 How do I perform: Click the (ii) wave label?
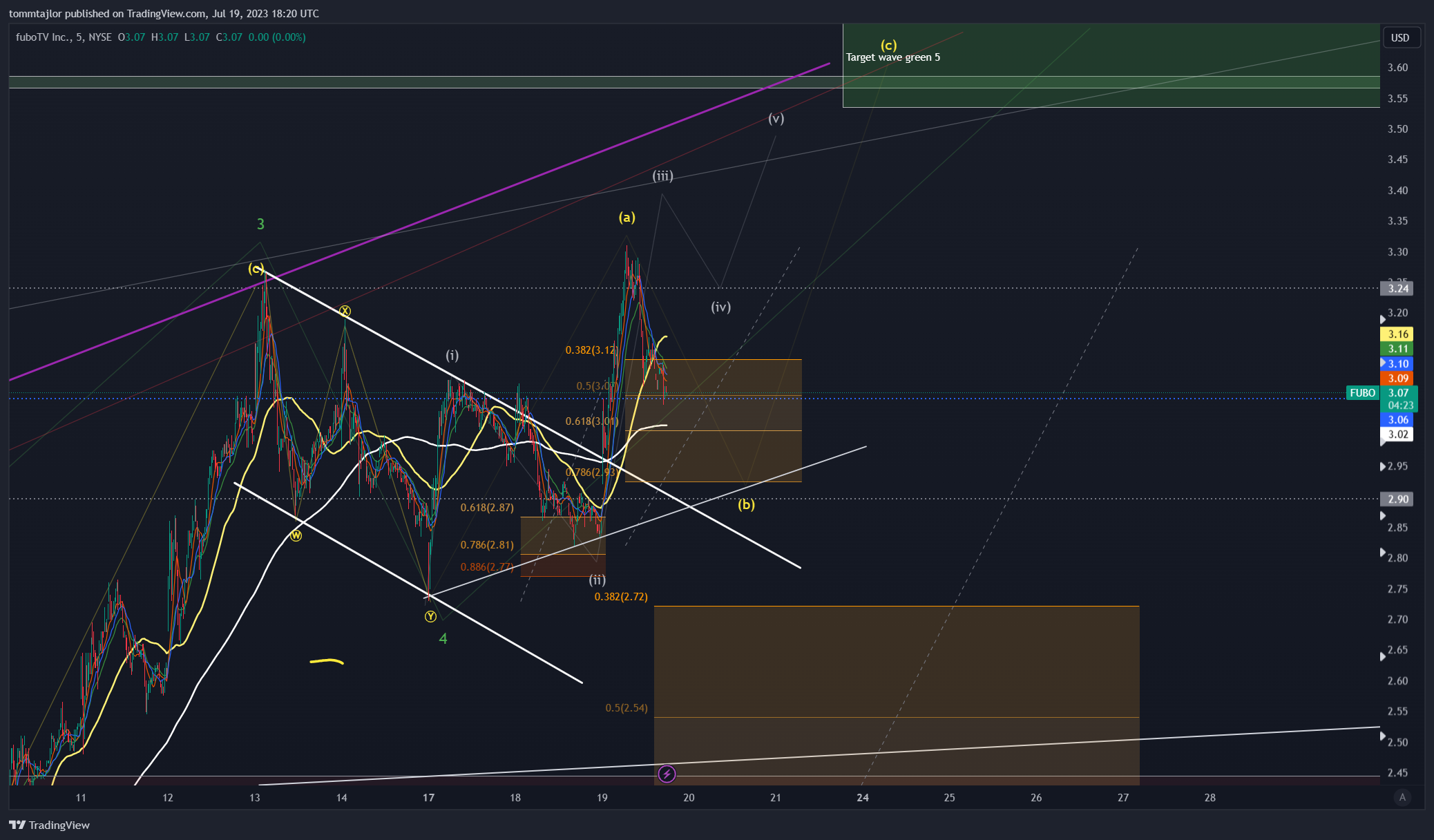[597, 580]
